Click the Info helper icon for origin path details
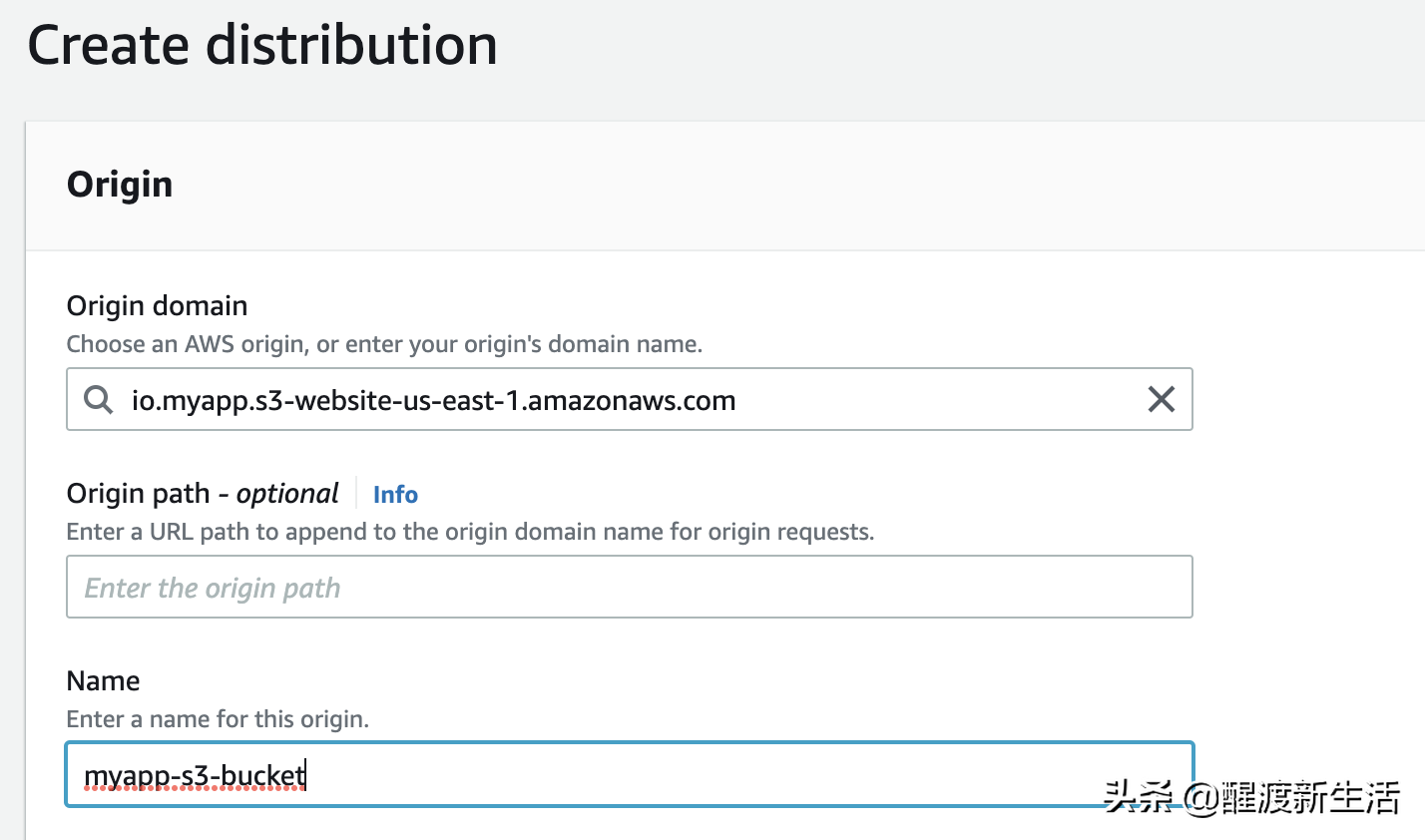 click(x=395, y=494)
